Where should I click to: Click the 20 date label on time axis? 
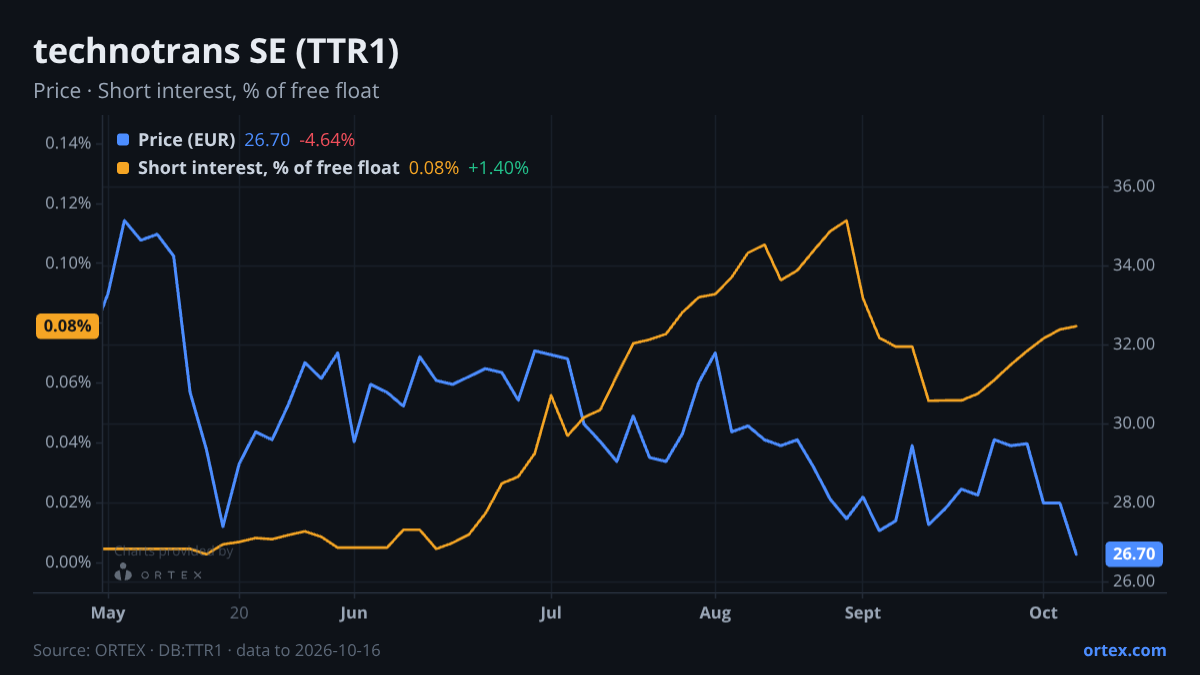tap(240, 613)
